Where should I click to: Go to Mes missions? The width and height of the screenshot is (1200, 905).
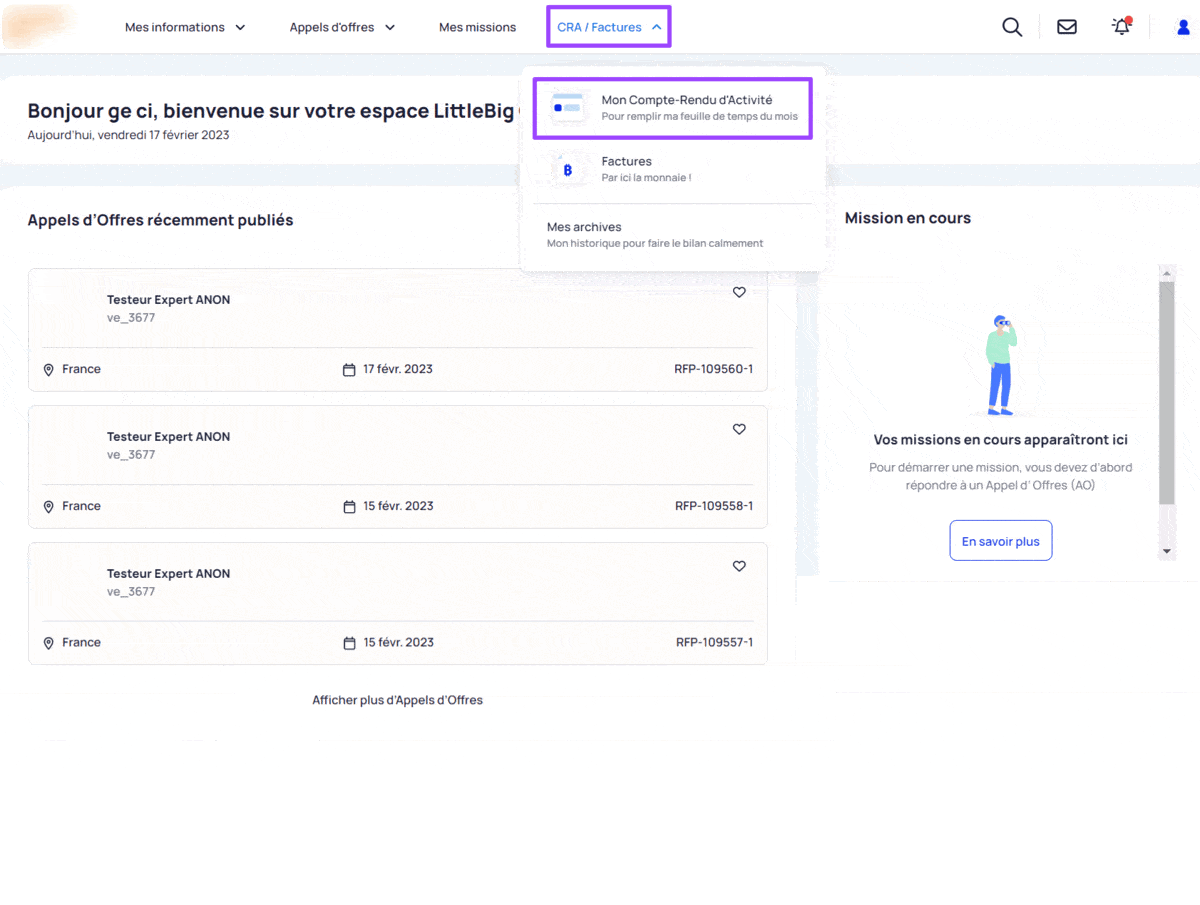477,27
